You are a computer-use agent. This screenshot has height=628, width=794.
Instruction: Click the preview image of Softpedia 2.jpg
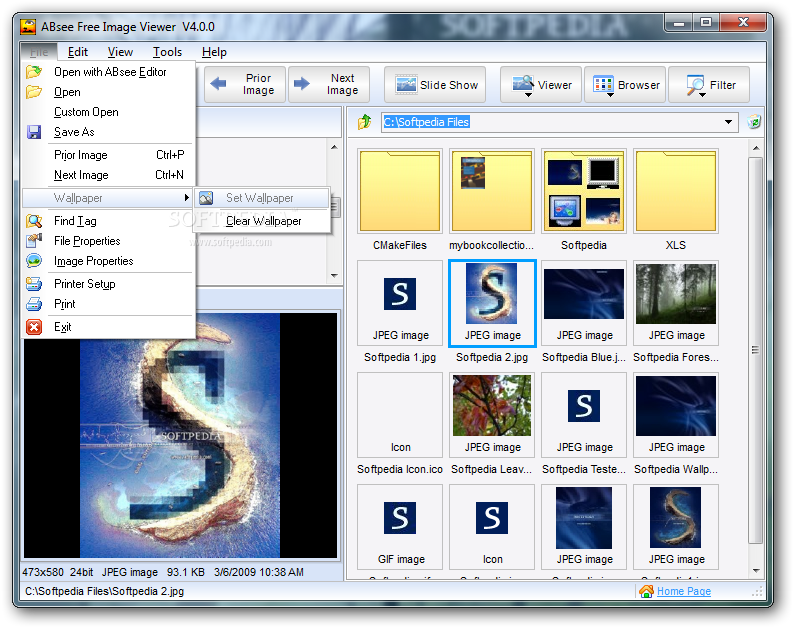(x=180, y=436)
